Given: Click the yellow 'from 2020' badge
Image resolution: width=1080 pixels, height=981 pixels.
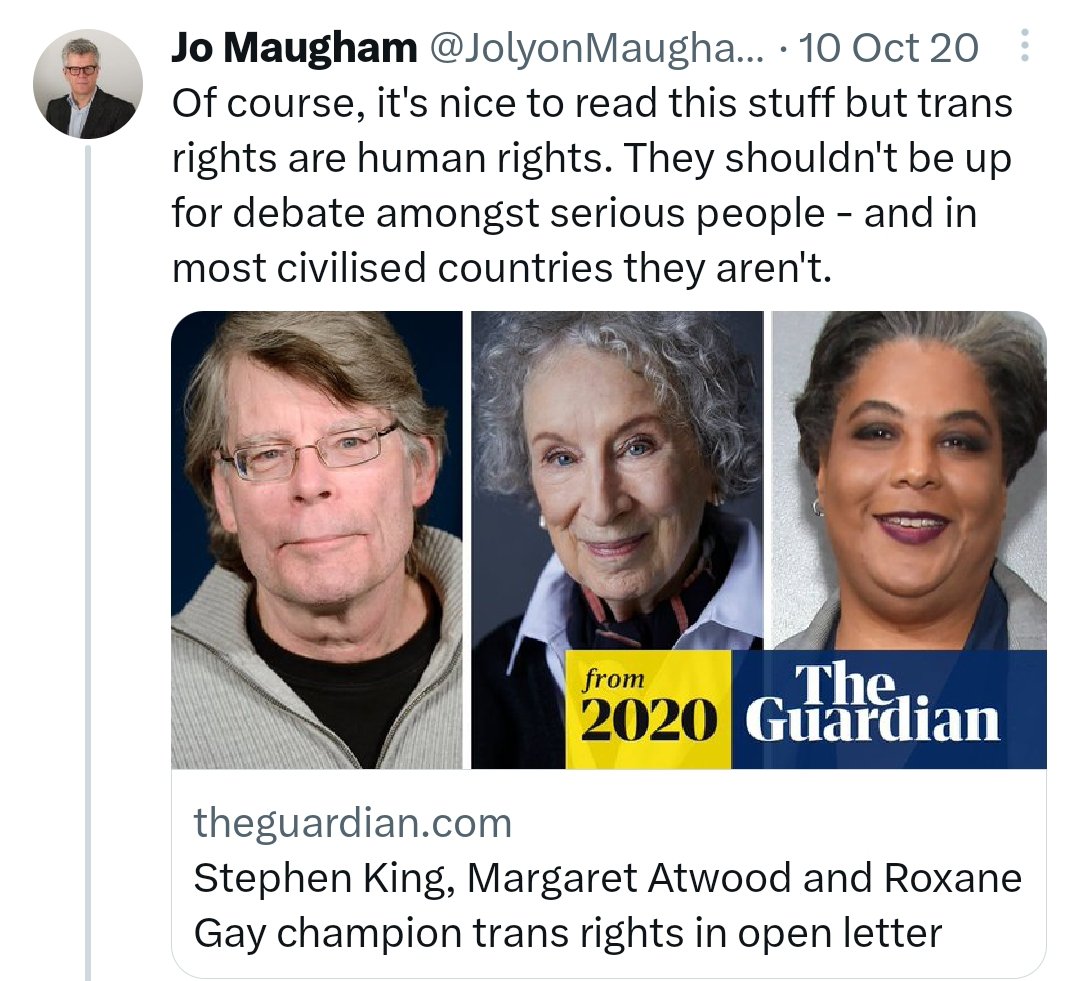Looking at the screenshot, I should coord(647,709).
